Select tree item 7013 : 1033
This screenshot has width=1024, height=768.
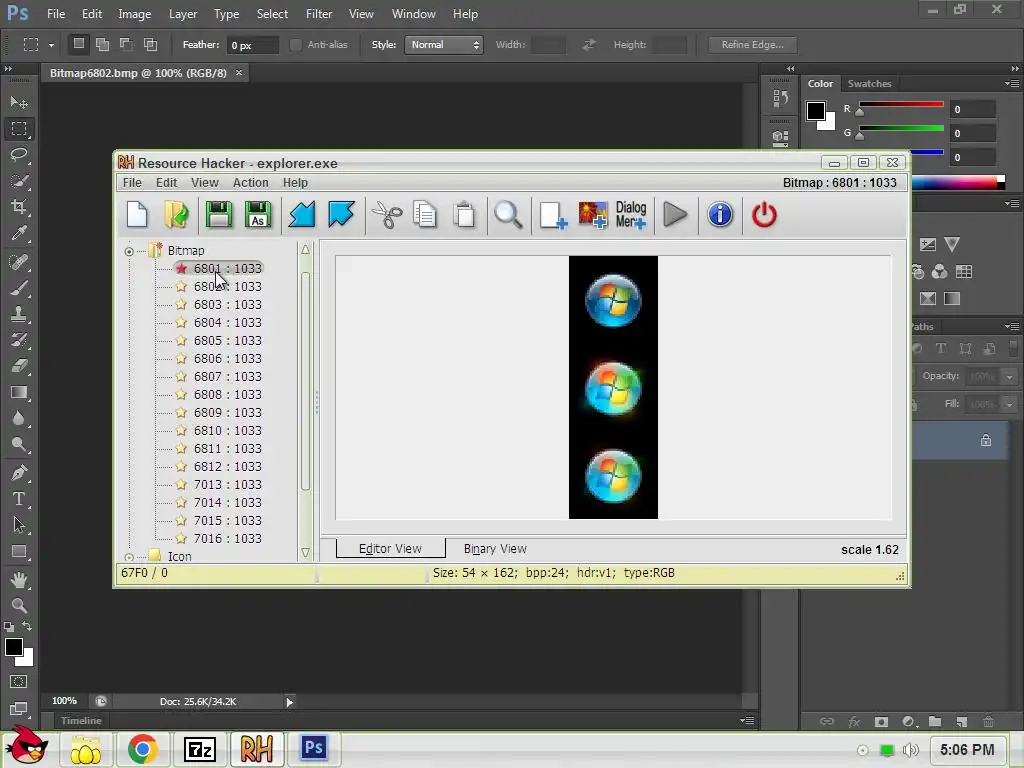pyautogui.click(x=227, y=485)
